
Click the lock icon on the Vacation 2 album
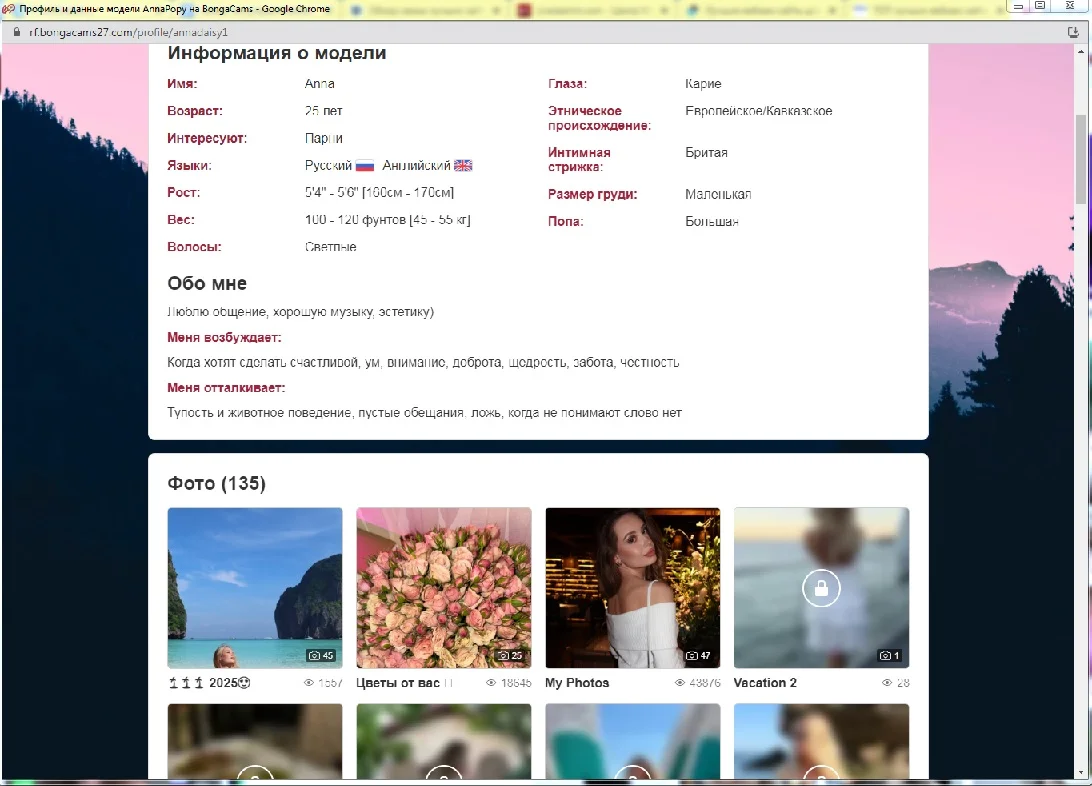[821, 588]
